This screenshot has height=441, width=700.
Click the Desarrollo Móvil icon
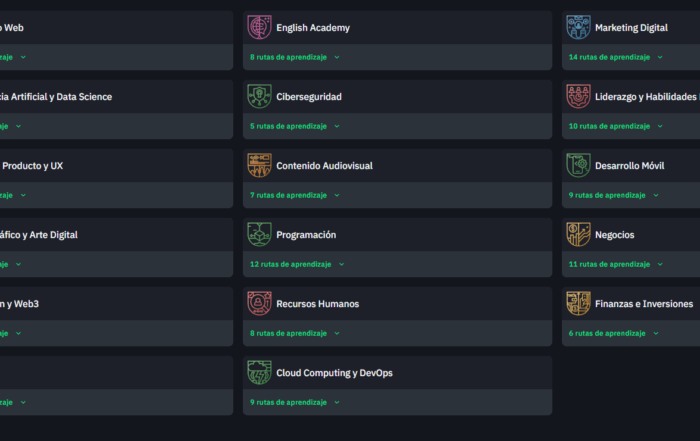[x=578, y=165]
